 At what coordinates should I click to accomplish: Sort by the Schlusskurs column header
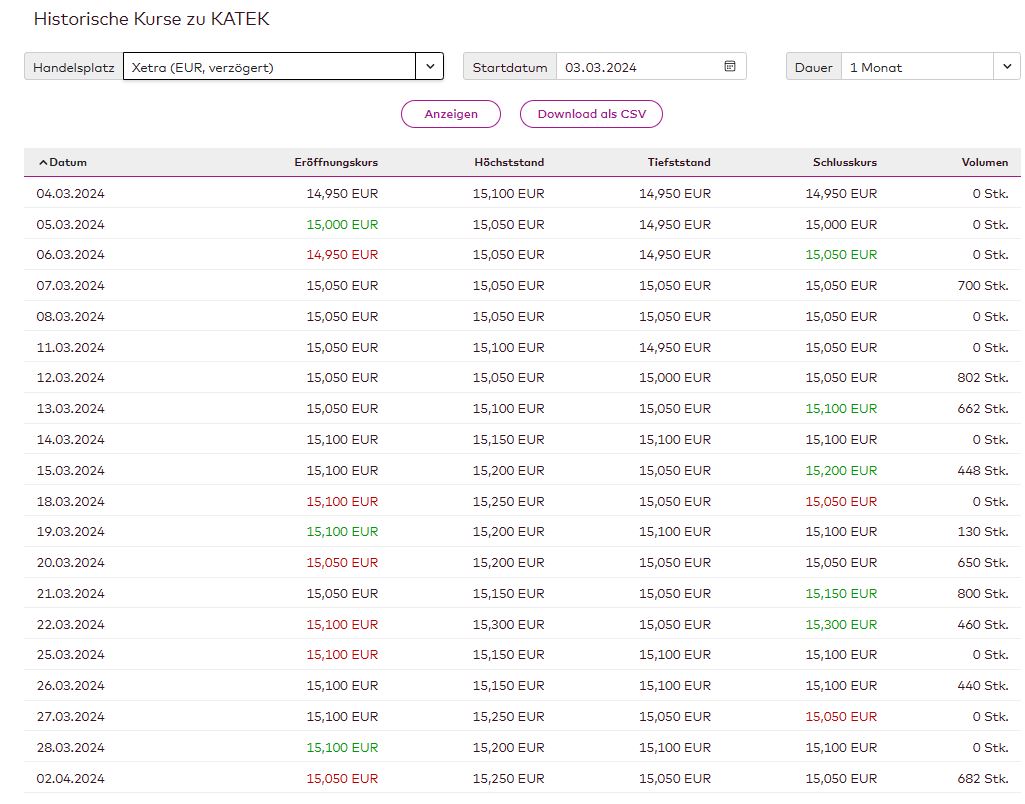coord(845,163)
